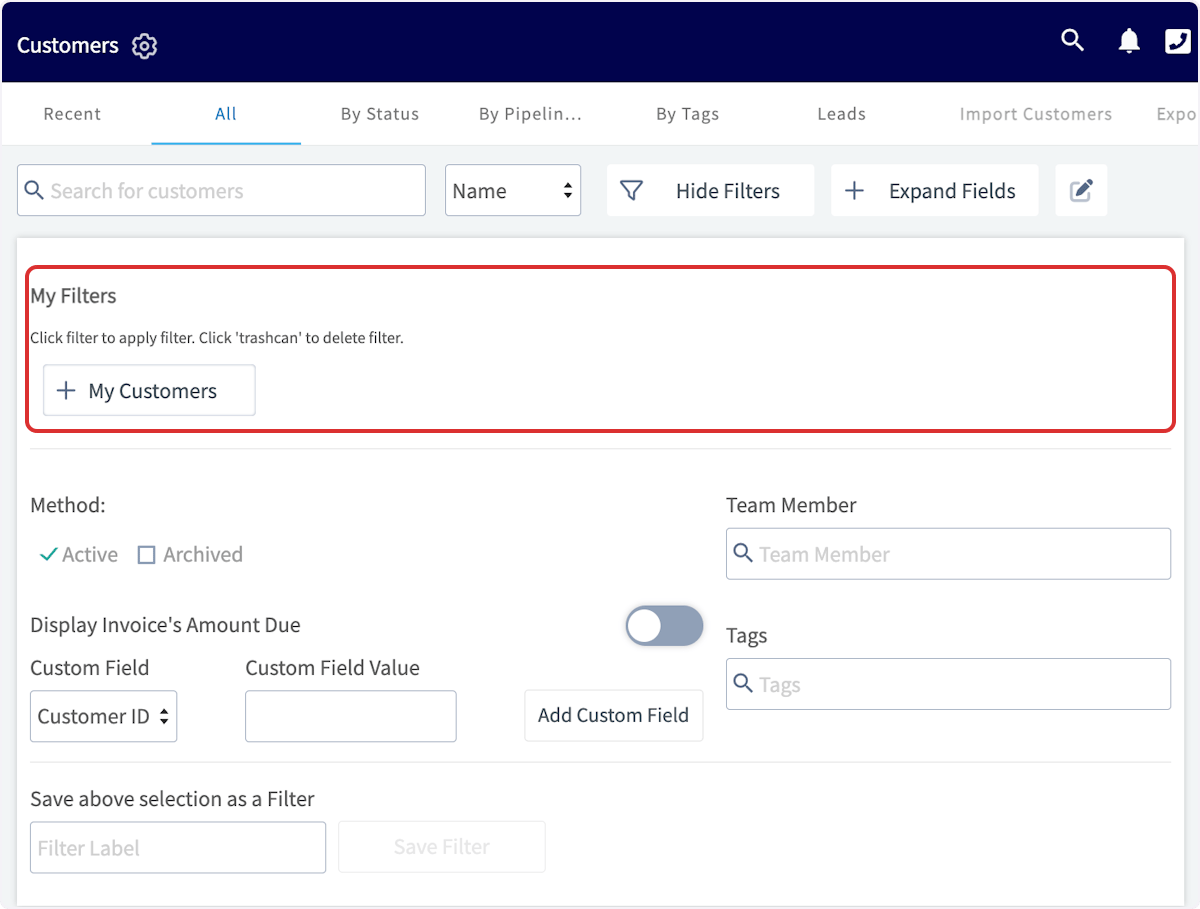Click the Save Filter button
This screenshot has height=909, width=1200.
(x=442, y=847)
